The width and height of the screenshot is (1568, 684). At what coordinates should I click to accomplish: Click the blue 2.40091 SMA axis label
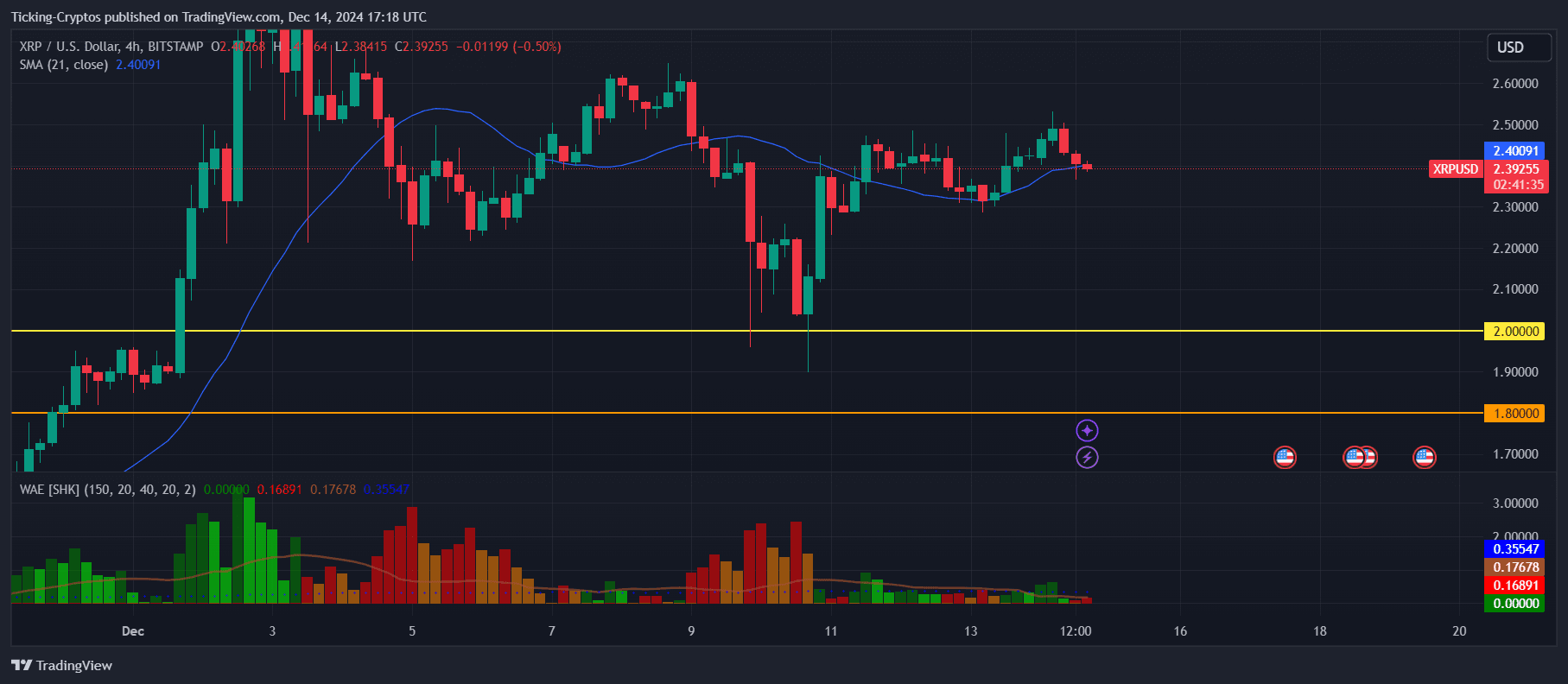pos(1516,151)
